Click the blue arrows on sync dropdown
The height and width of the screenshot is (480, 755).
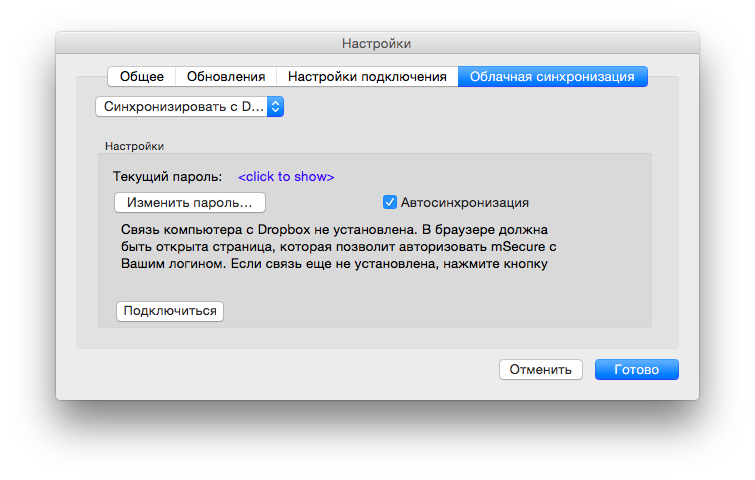click(x=276, y=106)
